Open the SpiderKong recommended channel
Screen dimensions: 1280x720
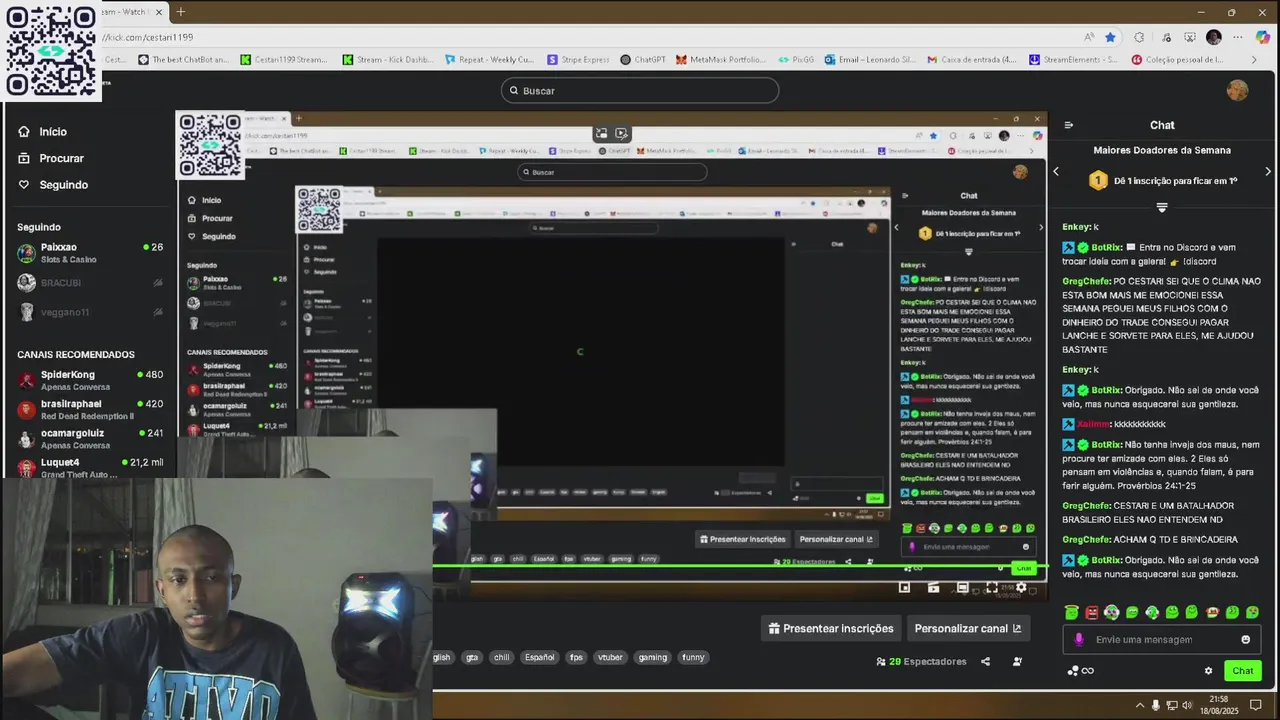(88, 381)
